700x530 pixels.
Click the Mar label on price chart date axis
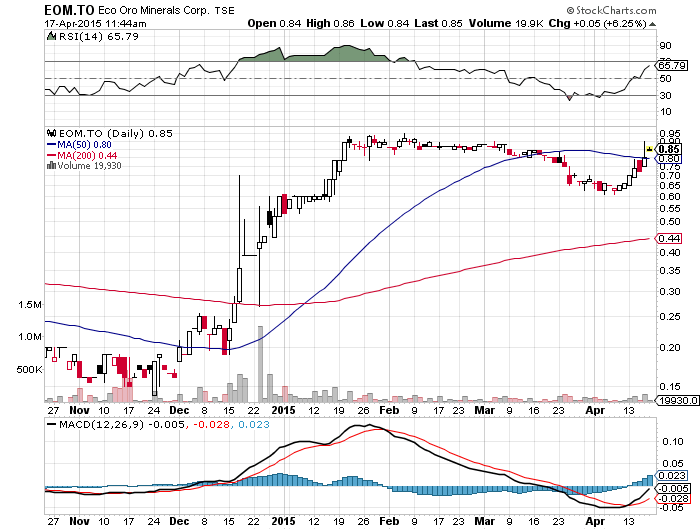(x=484, y=410)
